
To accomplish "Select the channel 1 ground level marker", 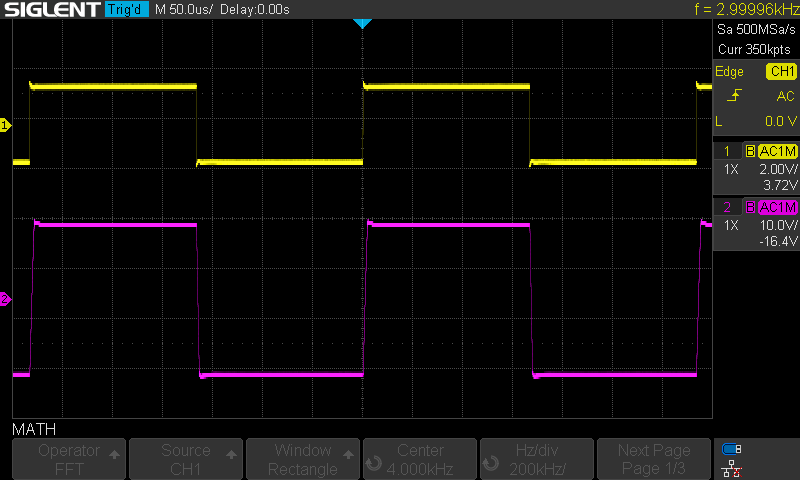I will click(5, 125).
